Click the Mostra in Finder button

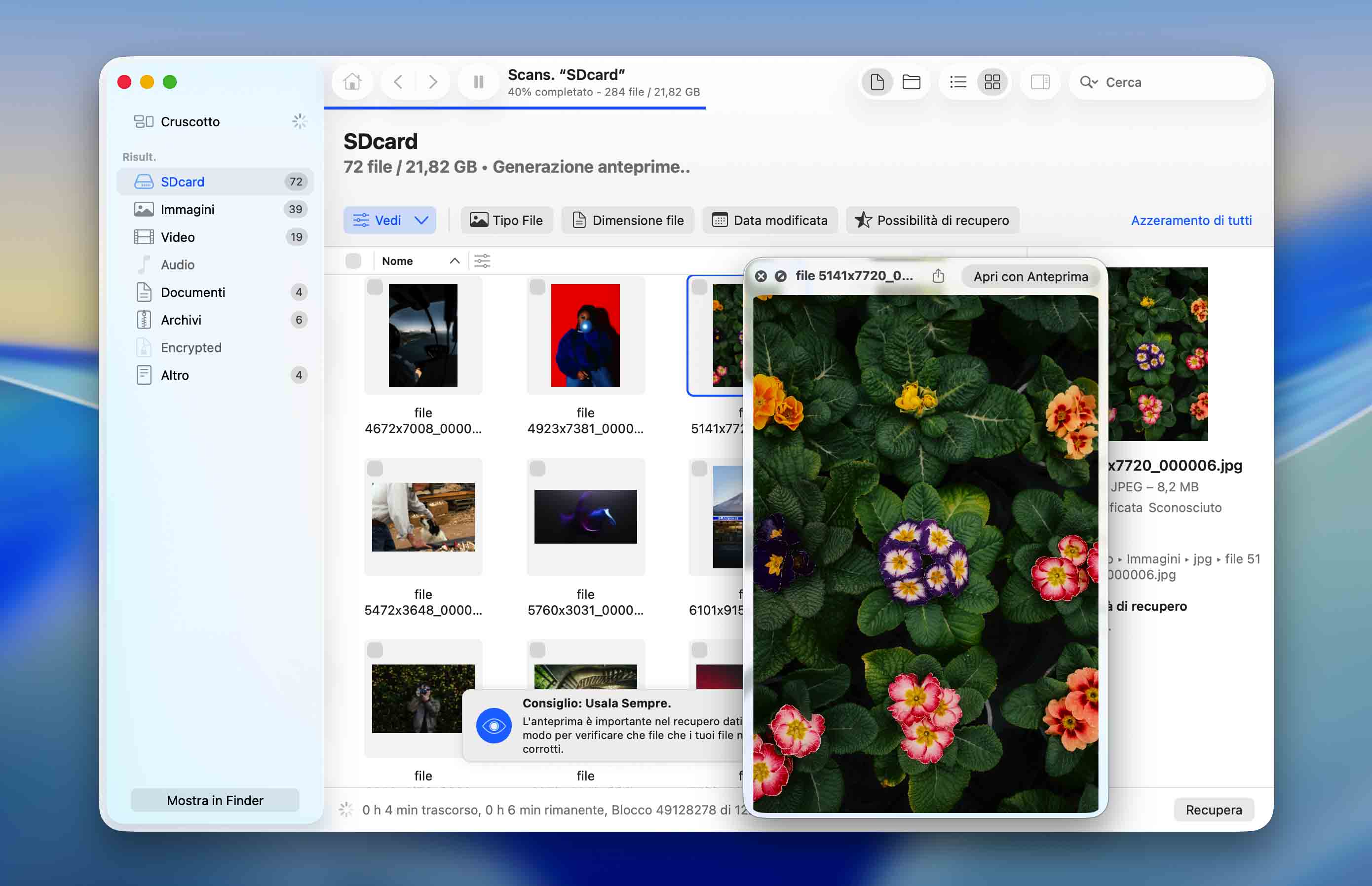tap(215, 800)
